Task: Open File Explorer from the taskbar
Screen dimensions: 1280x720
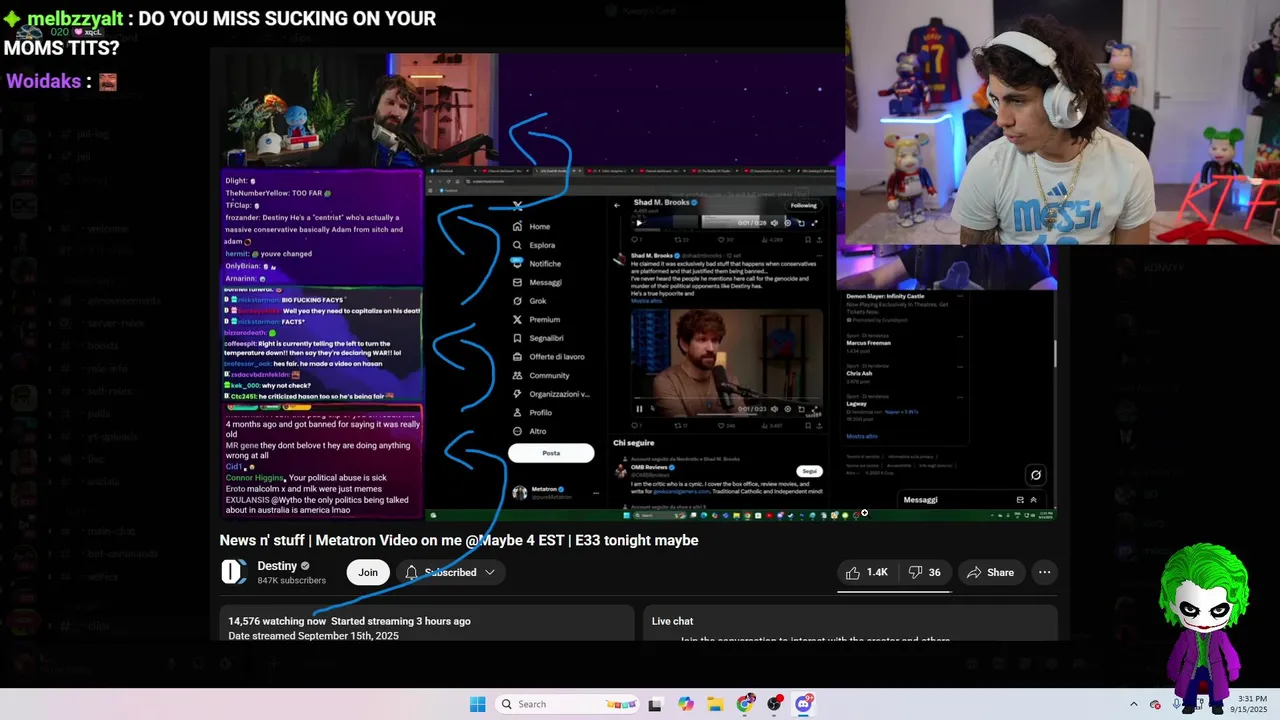Action: tap(715, 704)
